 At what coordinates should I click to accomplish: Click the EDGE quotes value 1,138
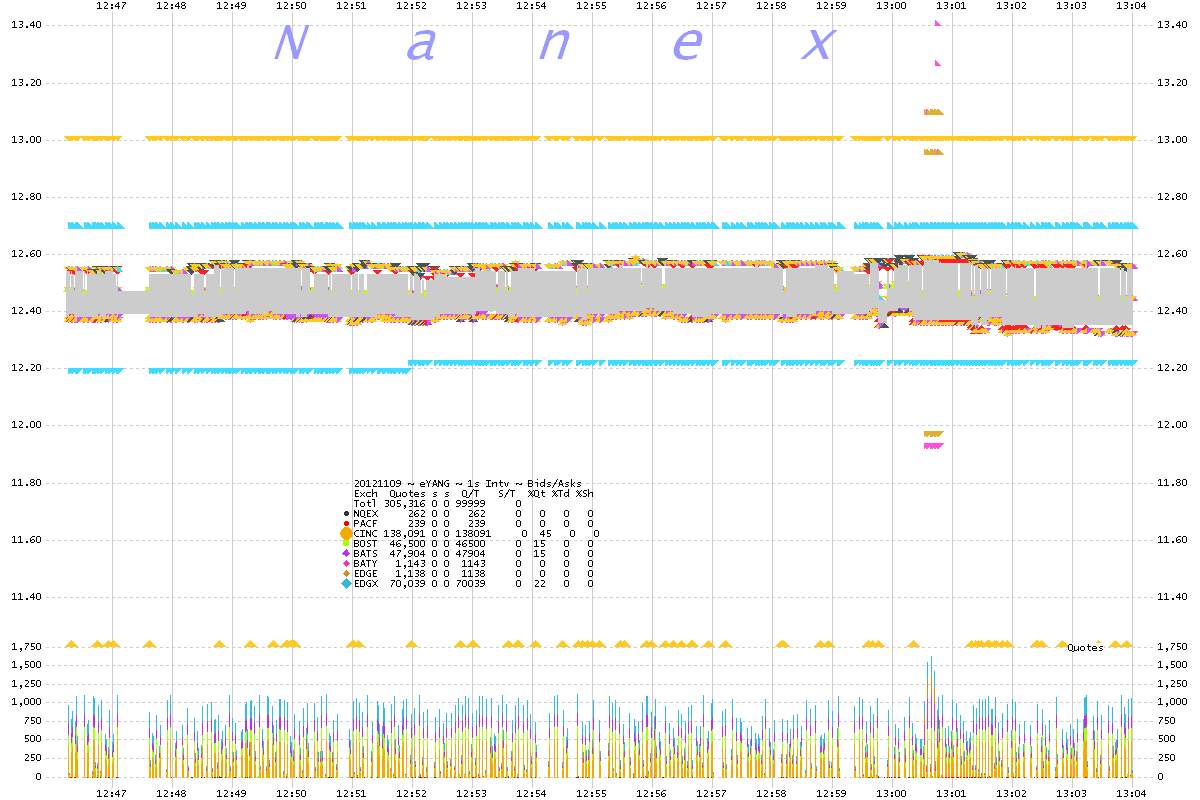click(x=410, y=573)
